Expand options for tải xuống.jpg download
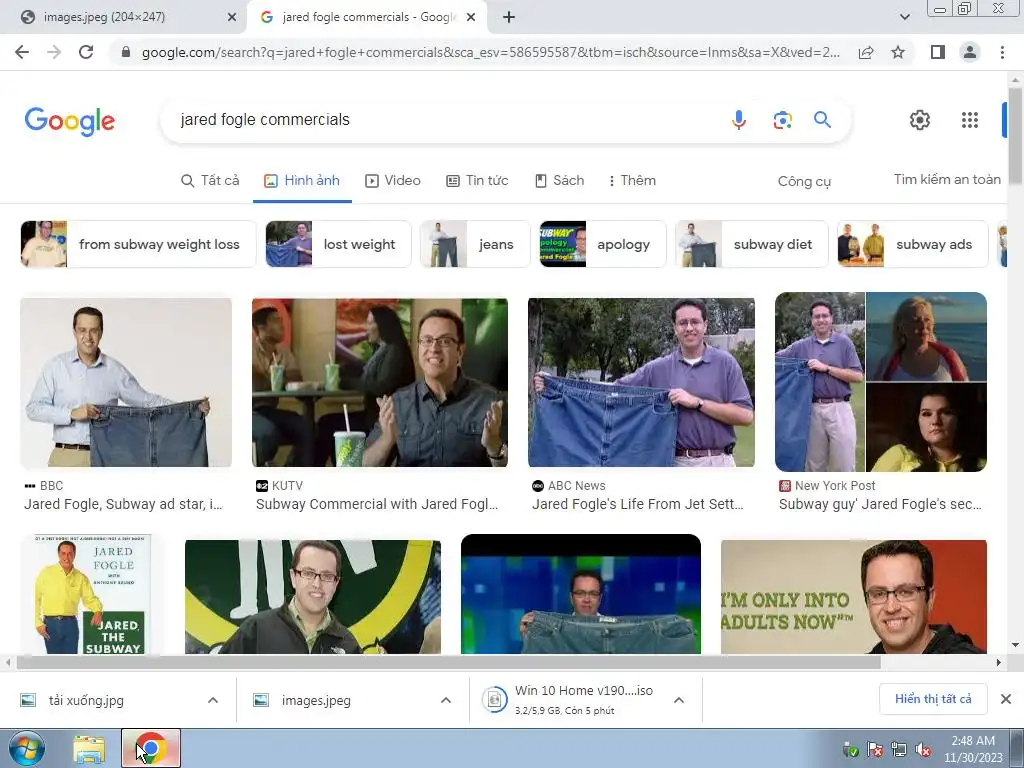 click(x=213, y=700)
